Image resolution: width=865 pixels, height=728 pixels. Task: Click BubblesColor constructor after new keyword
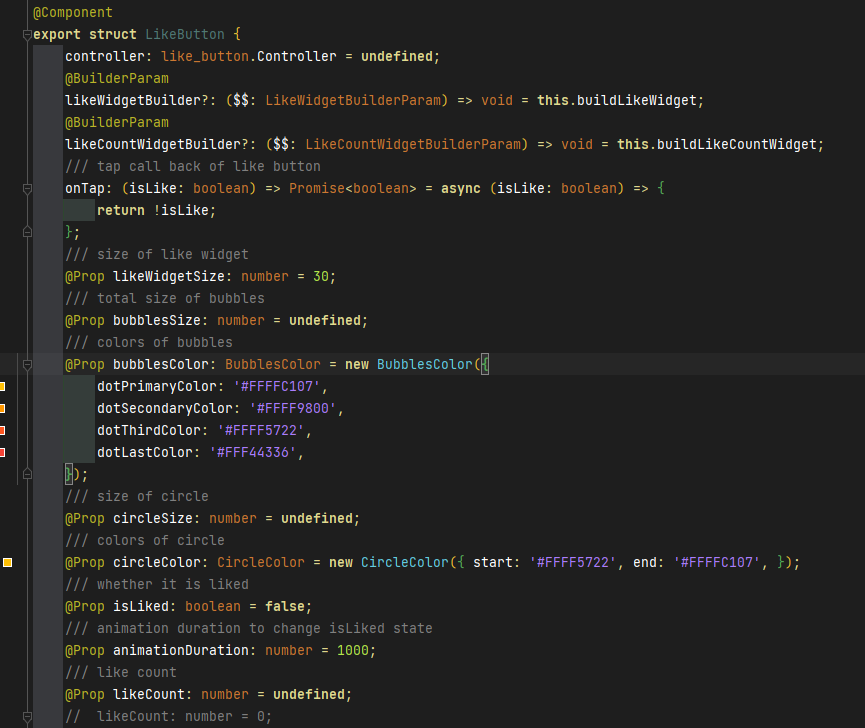(x=425, y=365)
